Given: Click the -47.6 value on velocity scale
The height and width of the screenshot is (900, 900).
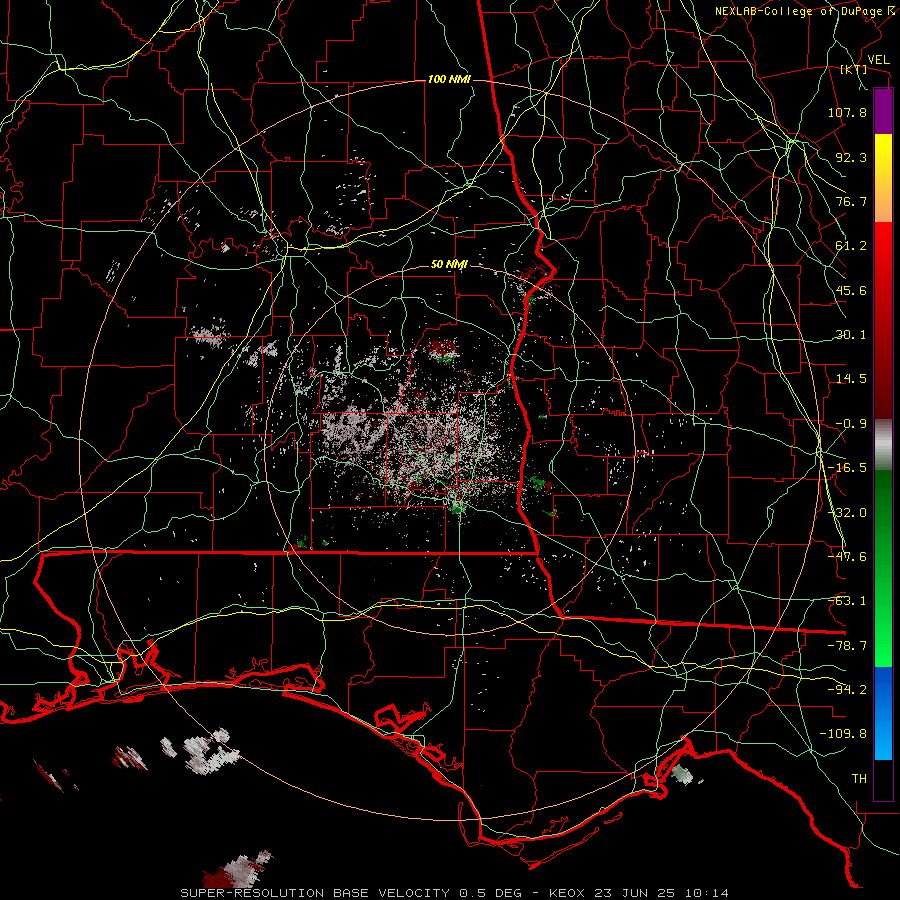Looking at the screenshot, I should tap(847, 557).
